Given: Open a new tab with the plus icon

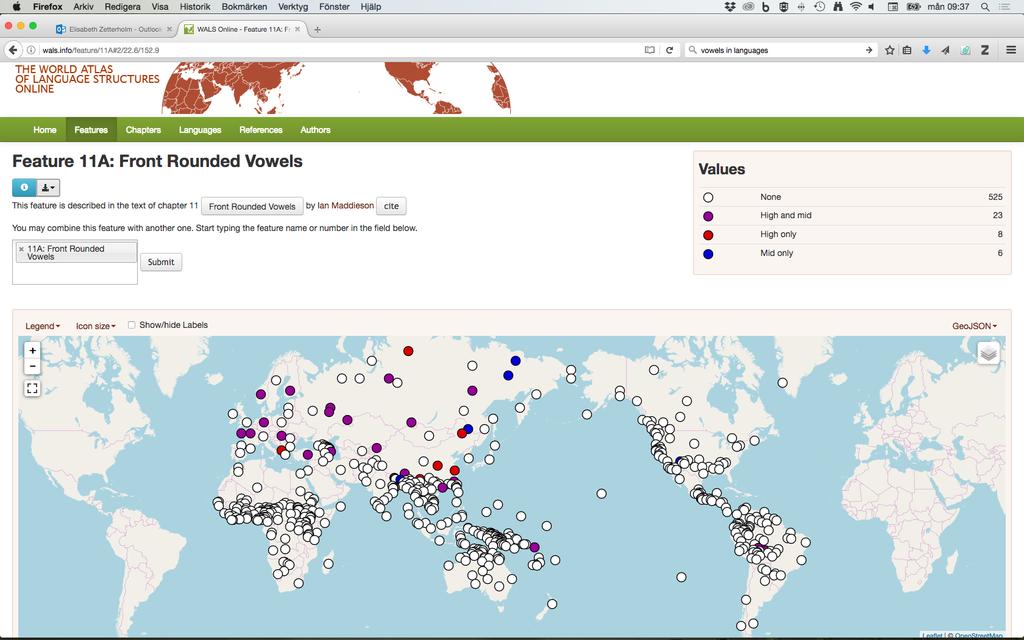Looking at the screenshot, I should click(x=317, y=29).
